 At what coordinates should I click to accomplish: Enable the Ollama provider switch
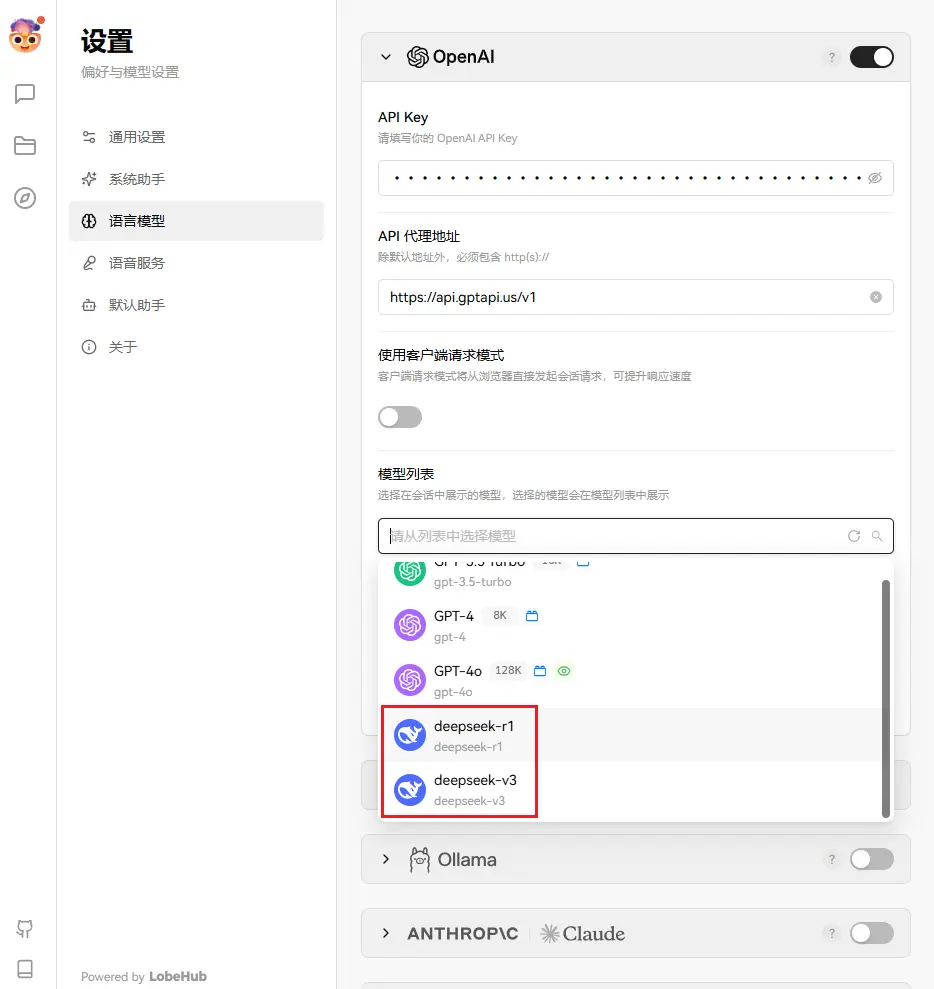[x=871, y=859]
